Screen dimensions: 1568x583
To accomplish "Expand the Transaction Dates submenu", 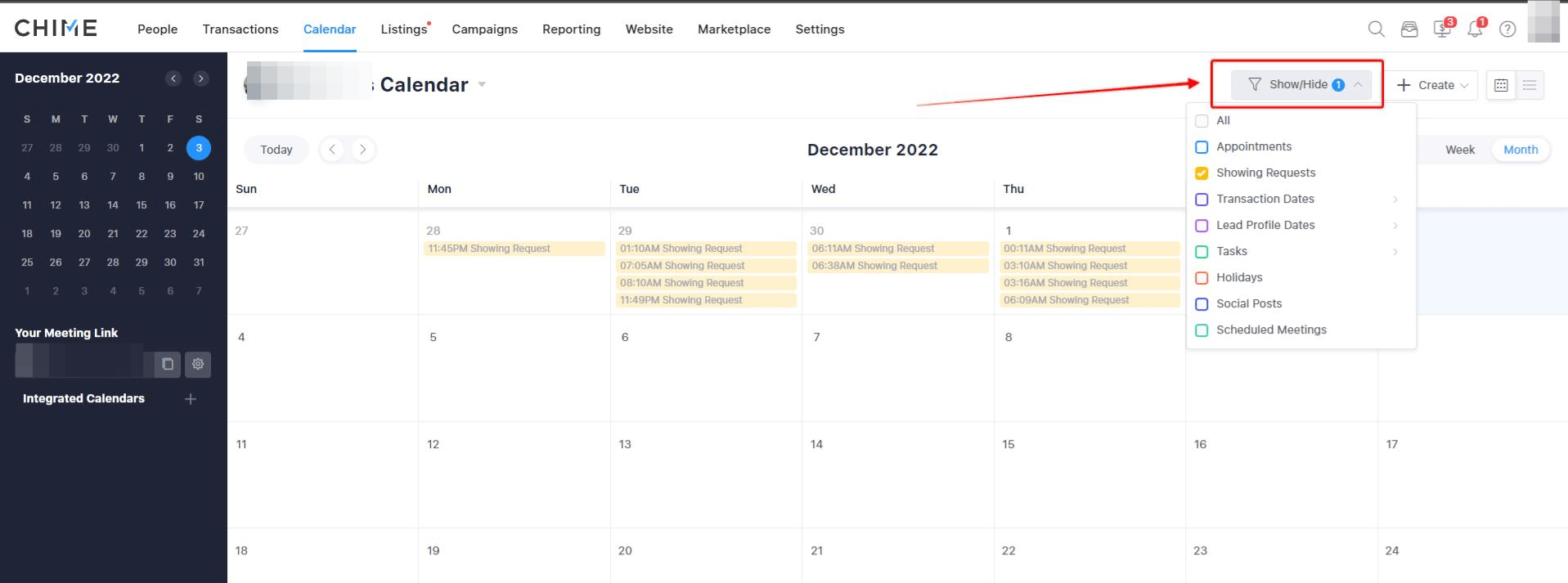I will 1395,199.
